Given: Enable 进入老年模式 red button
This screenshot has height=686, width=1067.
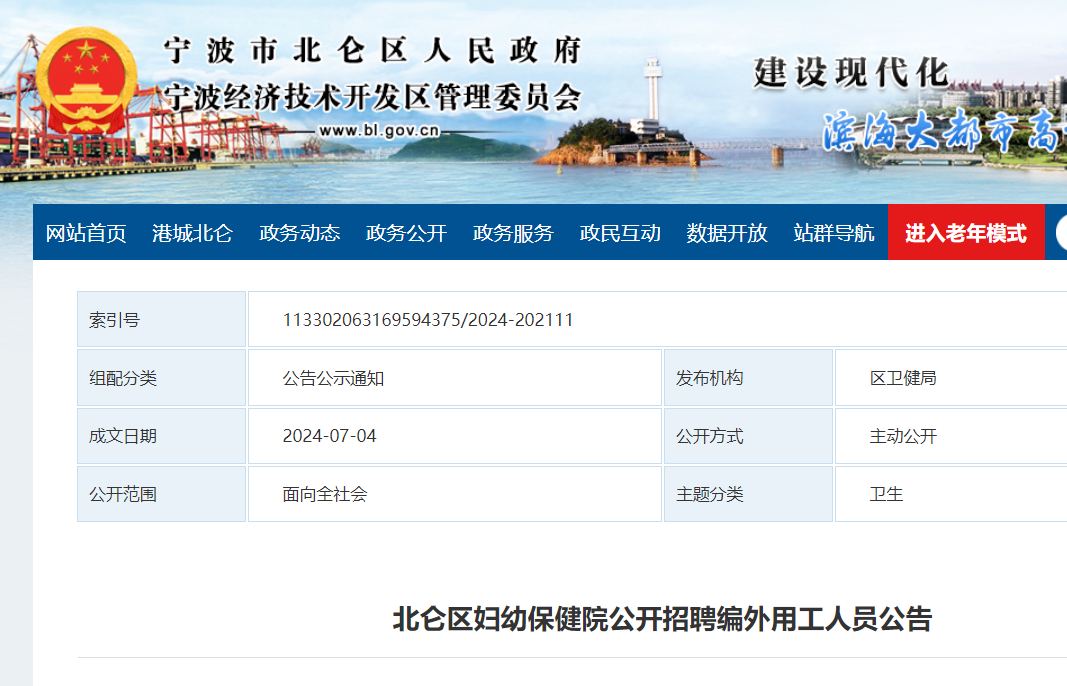Looking at the screenshot, I should coord(966,232).
